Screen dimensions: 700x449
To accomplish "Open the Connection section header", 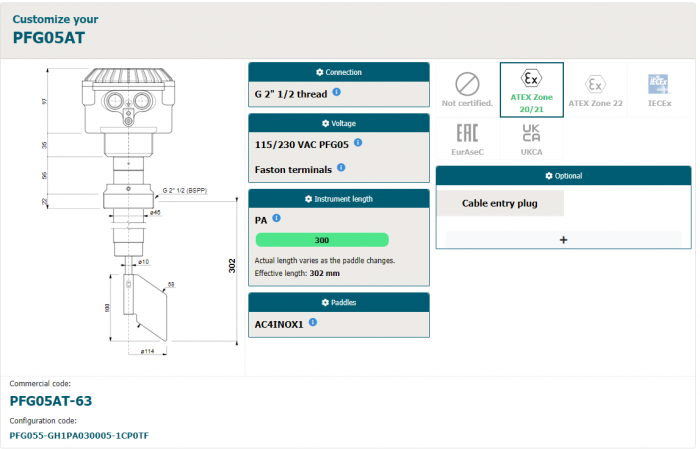I will (339, 72).
